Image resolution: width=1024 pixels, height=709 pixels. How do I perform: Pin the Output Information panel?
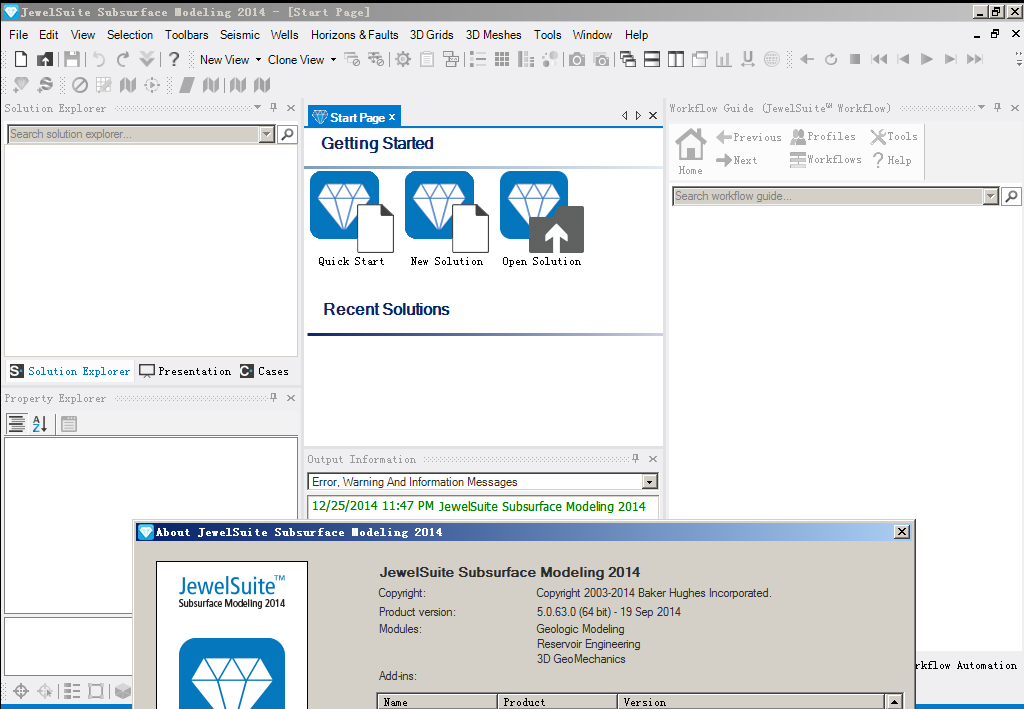[635, 459]
